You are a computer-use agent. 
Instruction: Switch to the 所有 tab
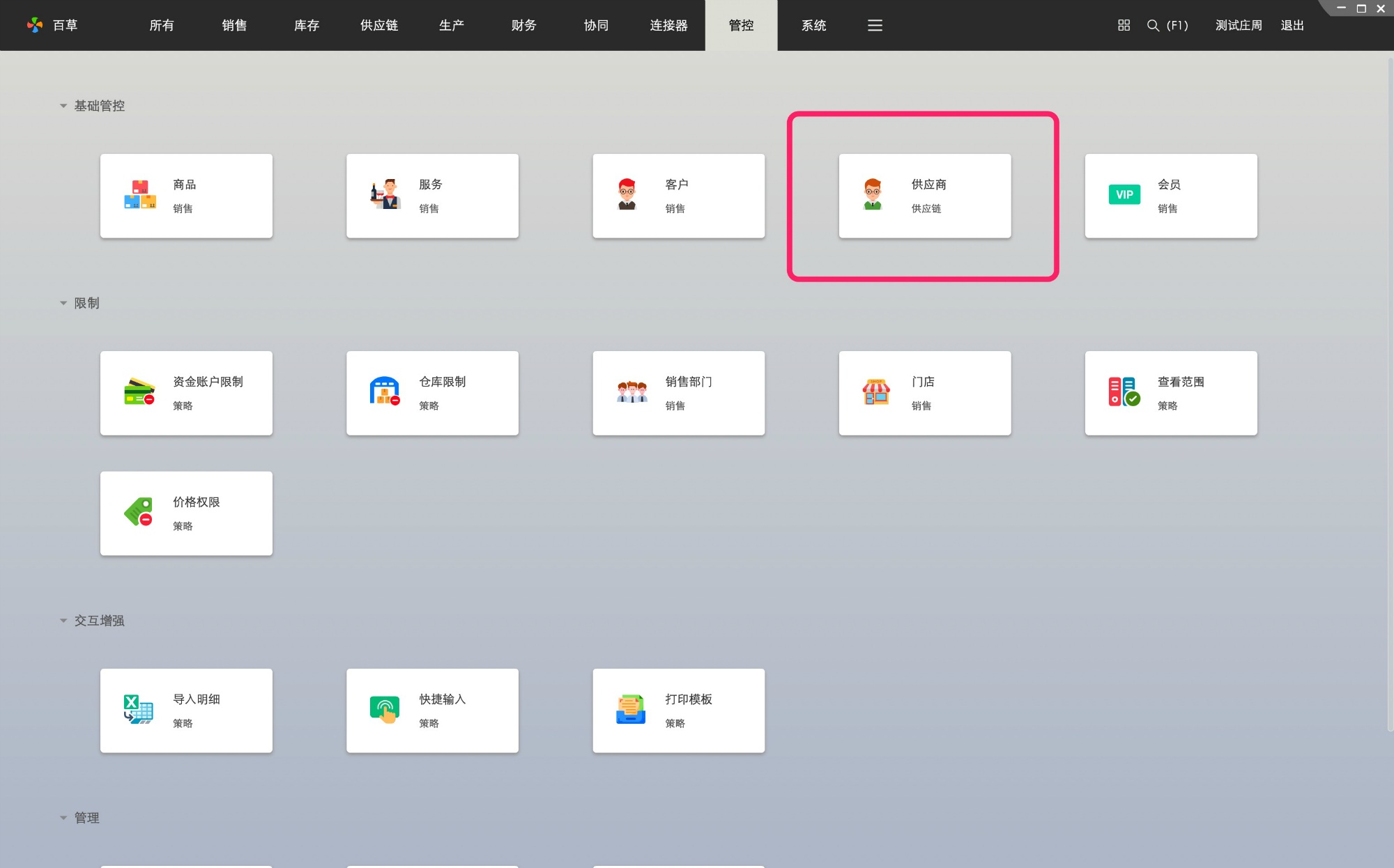point(162,25)
